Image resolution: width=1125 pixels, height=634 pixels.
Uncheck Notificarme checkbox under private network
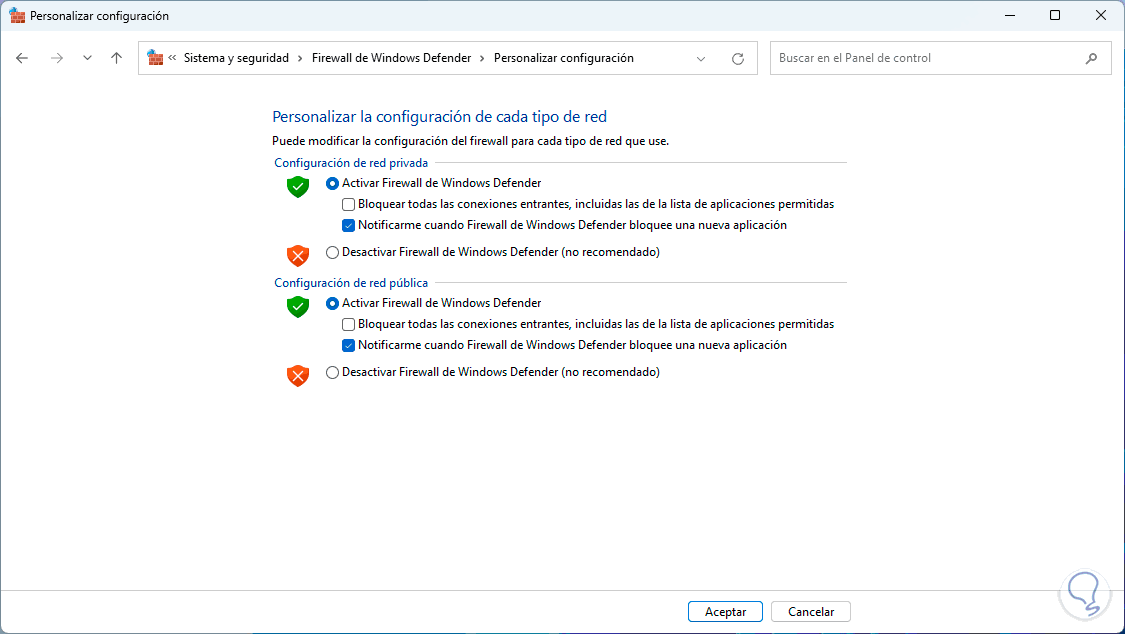click(x=348, y=225)
